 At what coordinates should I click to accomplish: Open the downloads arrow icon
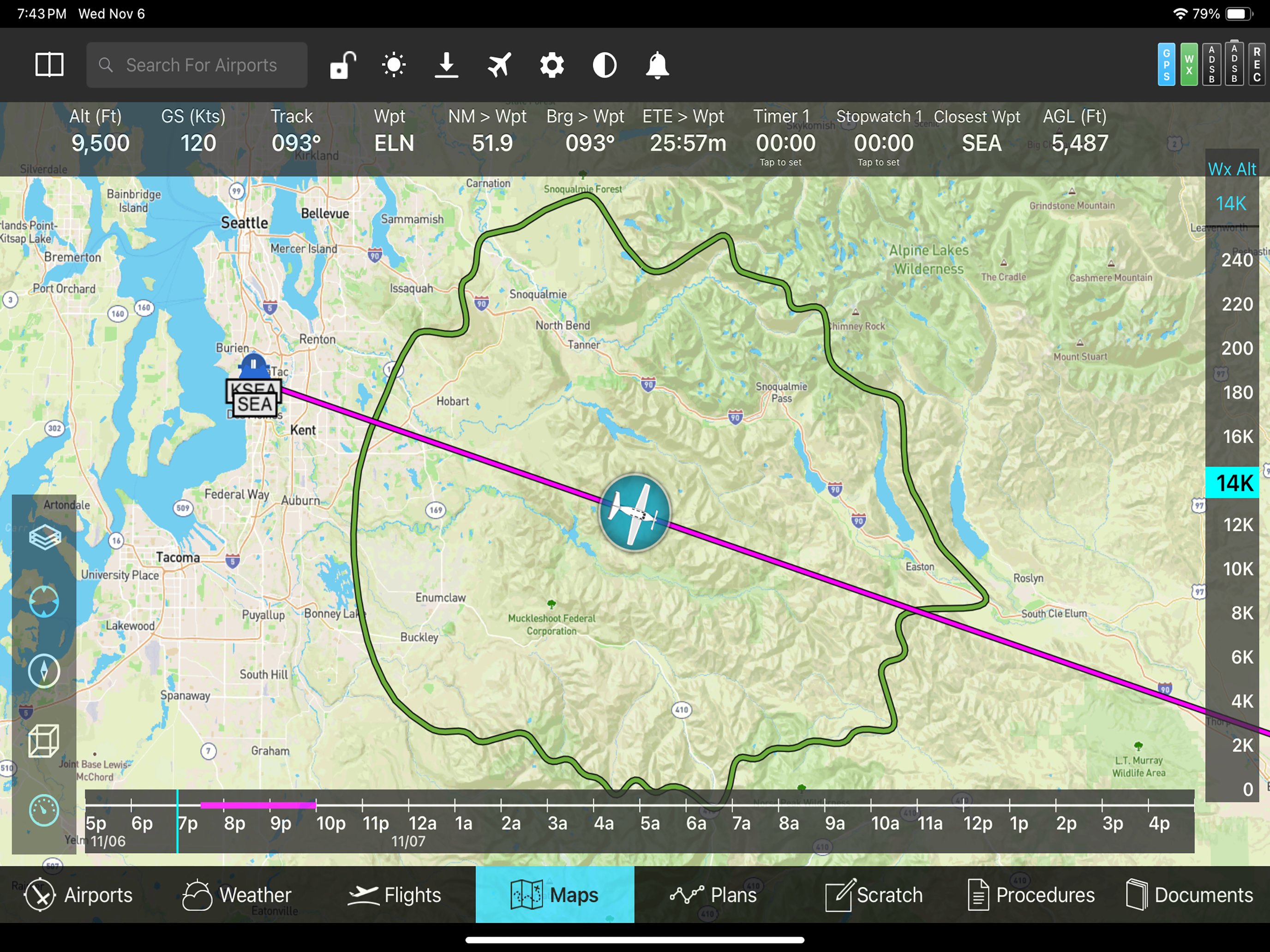[446, 65]
